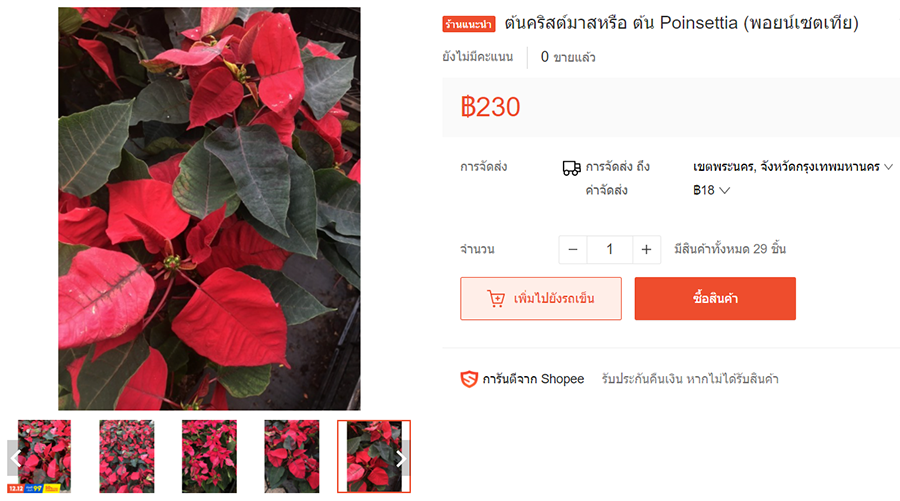This screenshot has height=501, width=900.
Task: Show previous thumbnails with left arrow
Action: pyautogui.click(x=15, y=458)
